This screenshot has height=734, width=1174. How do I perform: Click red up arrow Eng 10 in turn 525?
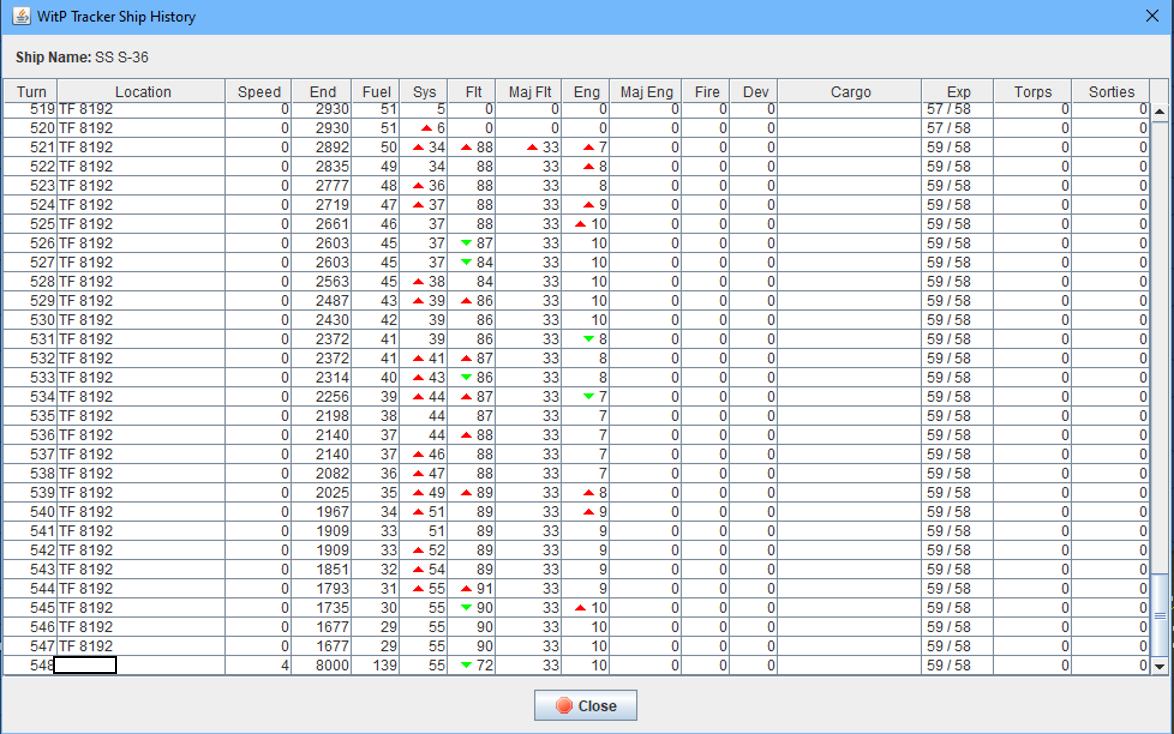pyautogui.click(x=580, y=224)
